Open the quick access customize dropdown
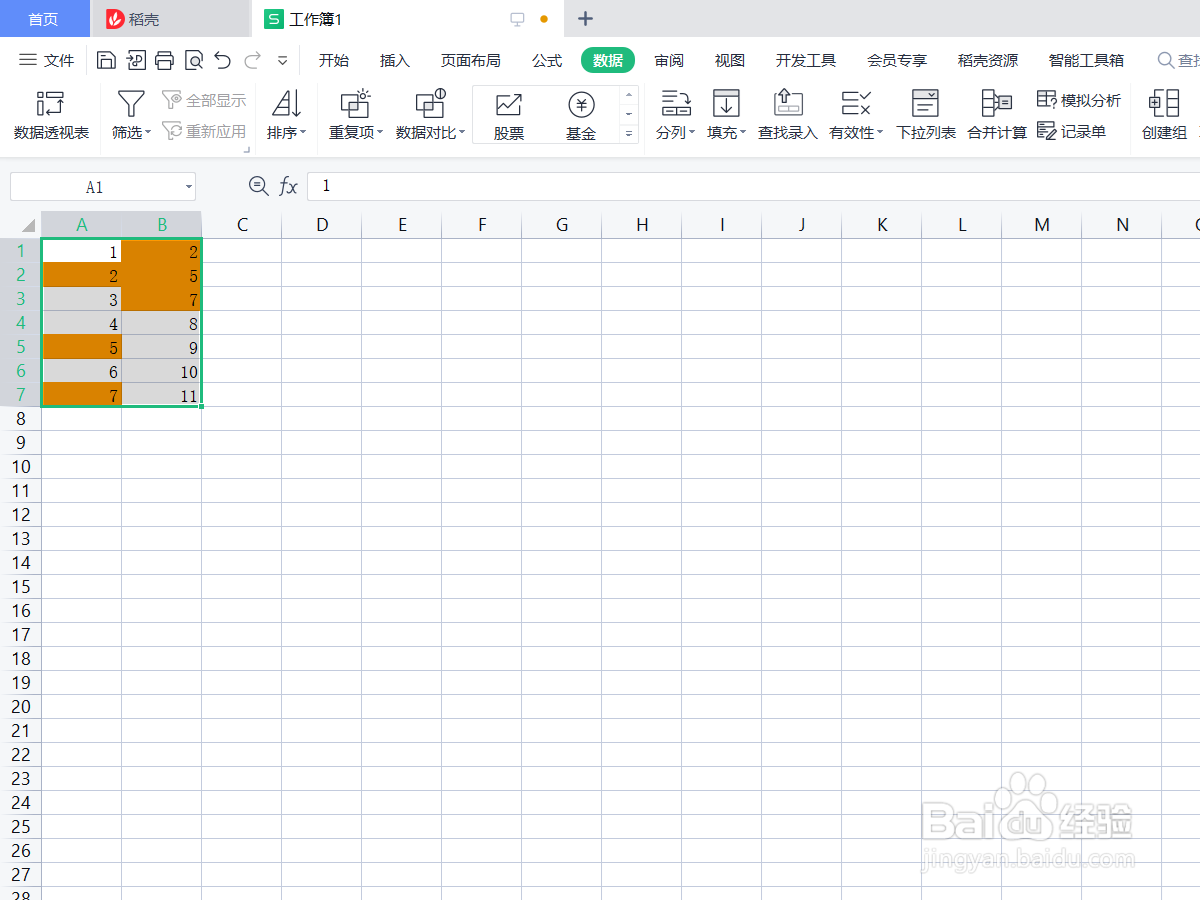The image size is (1200, 900). tap(282, 61)
